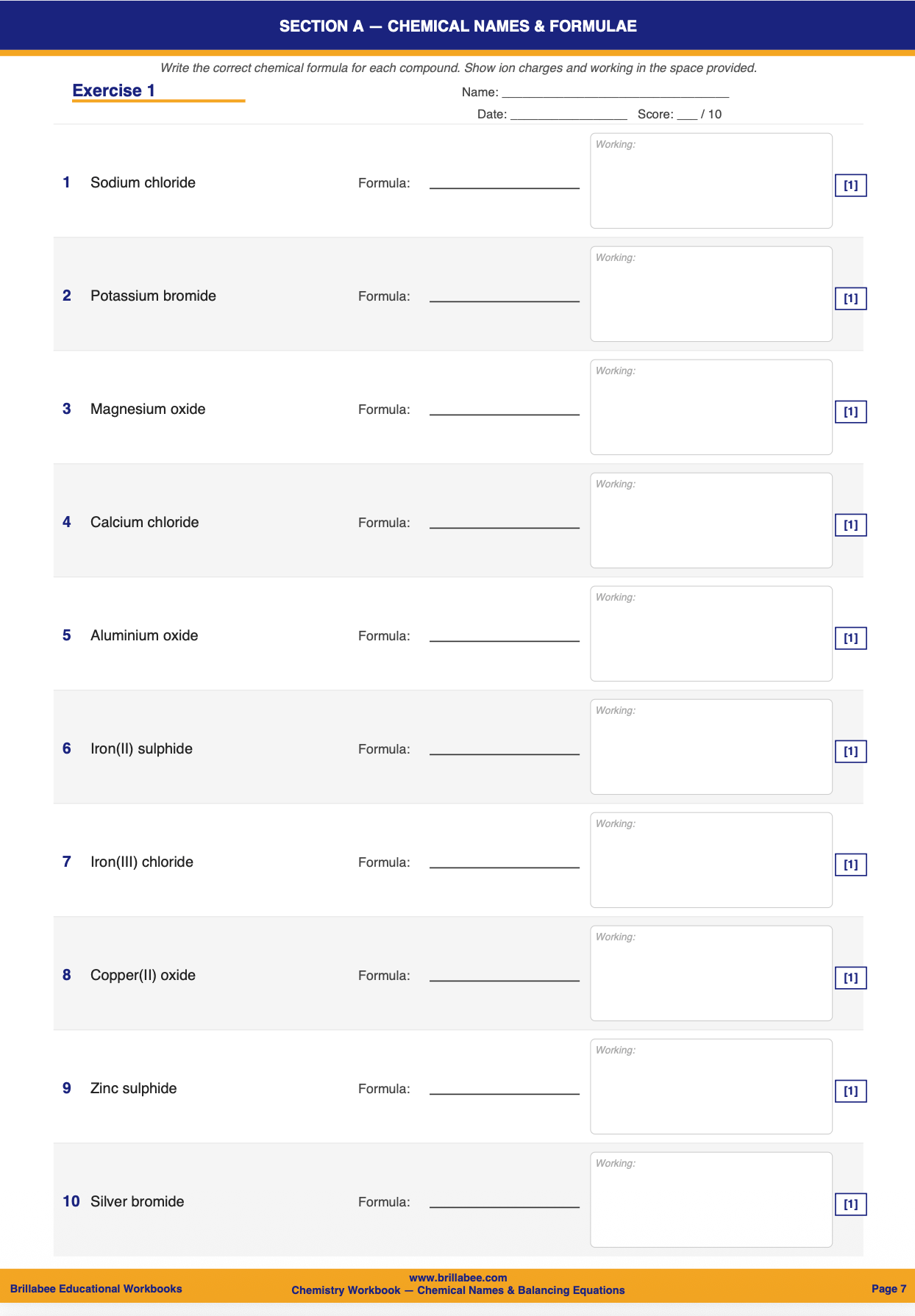915x1316 pixels.
Task: Click the [1] mark box for Sodium chloride
Action: (850, 185)
